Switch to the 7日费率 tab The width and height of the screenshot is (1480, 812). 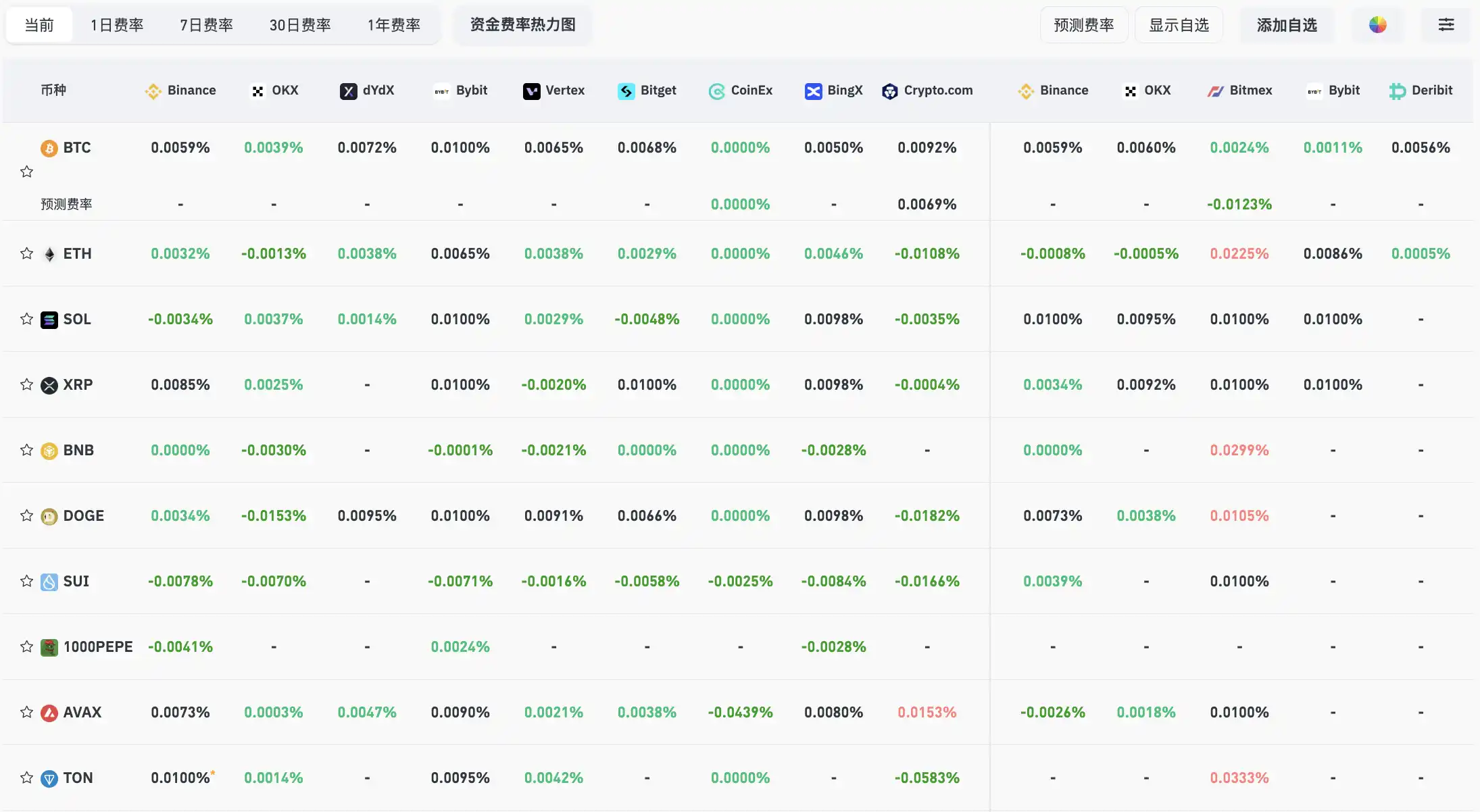[206, 25]
